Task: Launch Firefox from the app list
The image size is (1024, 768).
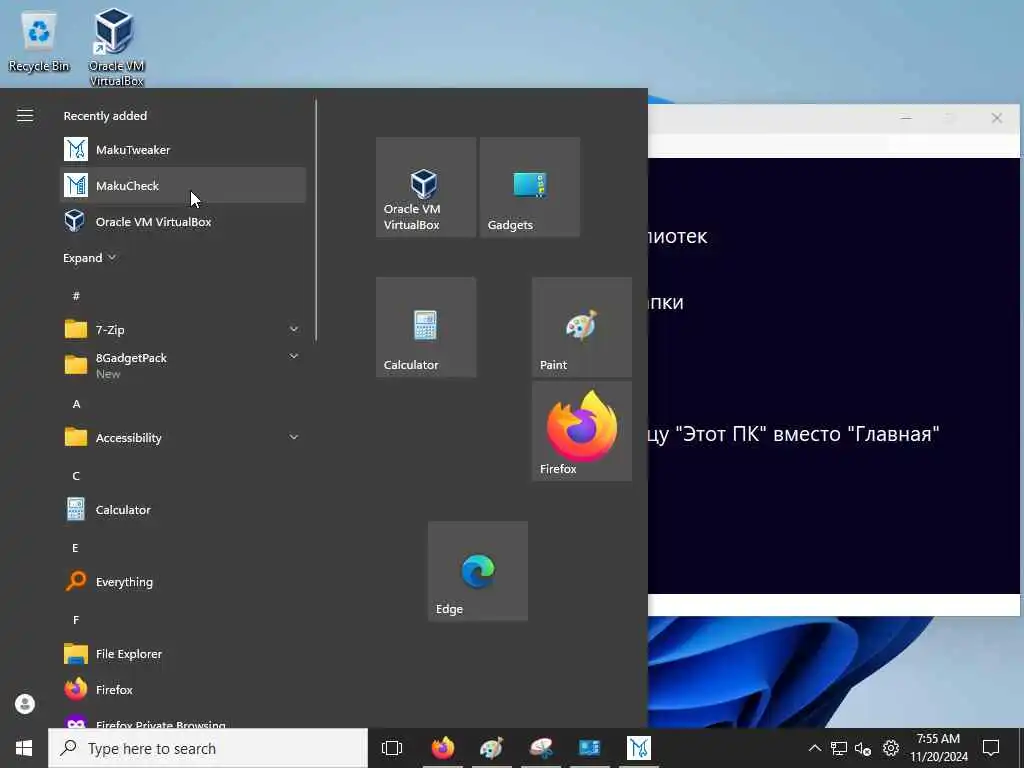Action: click(x=183, y=690)
